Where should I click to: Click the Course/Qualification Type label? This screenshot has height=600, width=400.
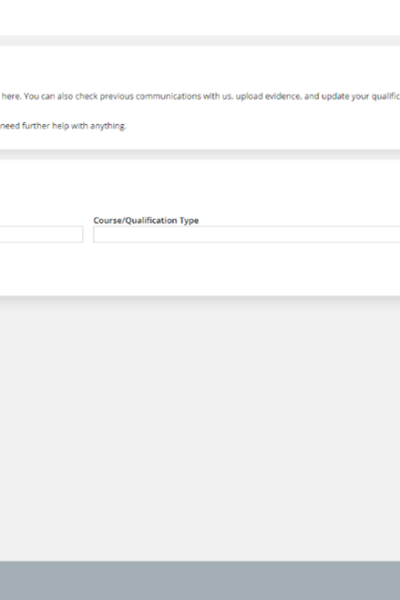point(146,220)
